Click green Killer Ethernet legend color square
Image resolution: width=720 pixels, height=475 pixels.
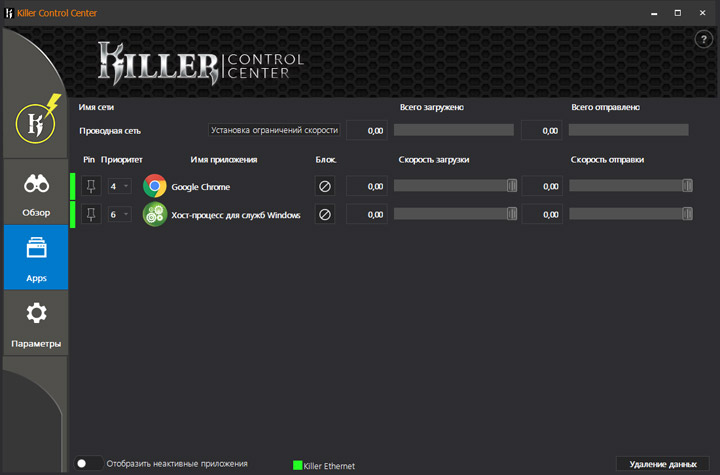click(298, 465)
